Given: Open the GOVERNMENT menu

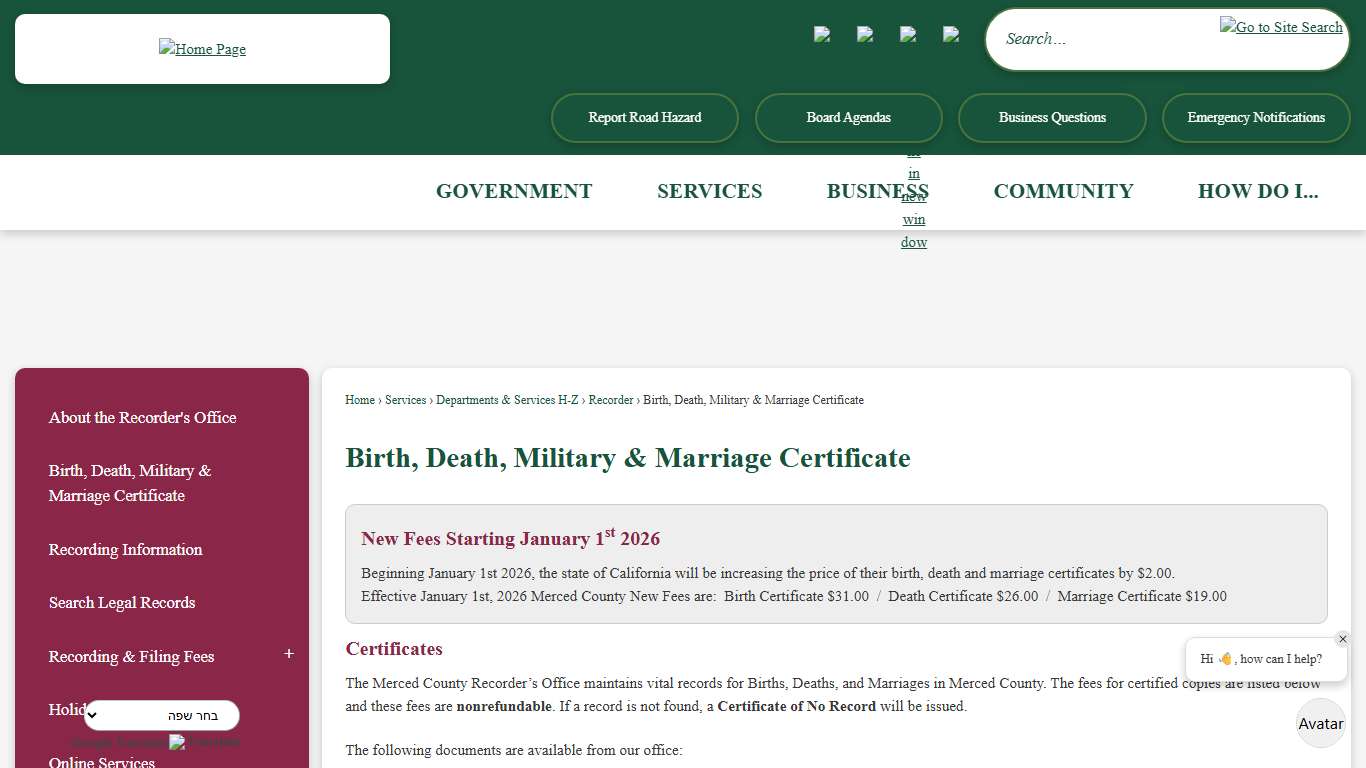Looking at the screenshot, I should 513,191.
